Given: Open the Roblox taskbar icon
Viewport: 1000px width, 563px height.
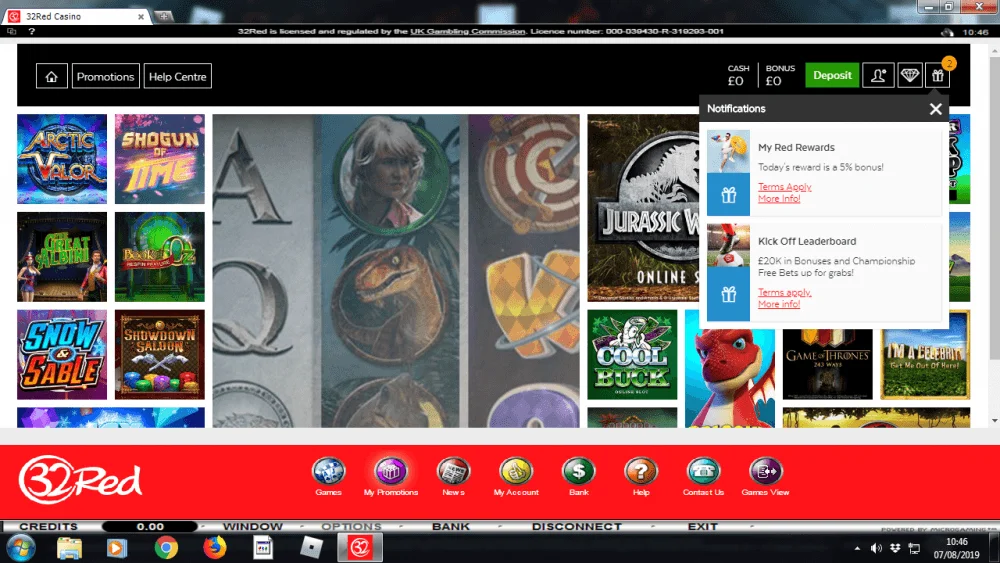Looking at the screenshot, I should (311, 548).
